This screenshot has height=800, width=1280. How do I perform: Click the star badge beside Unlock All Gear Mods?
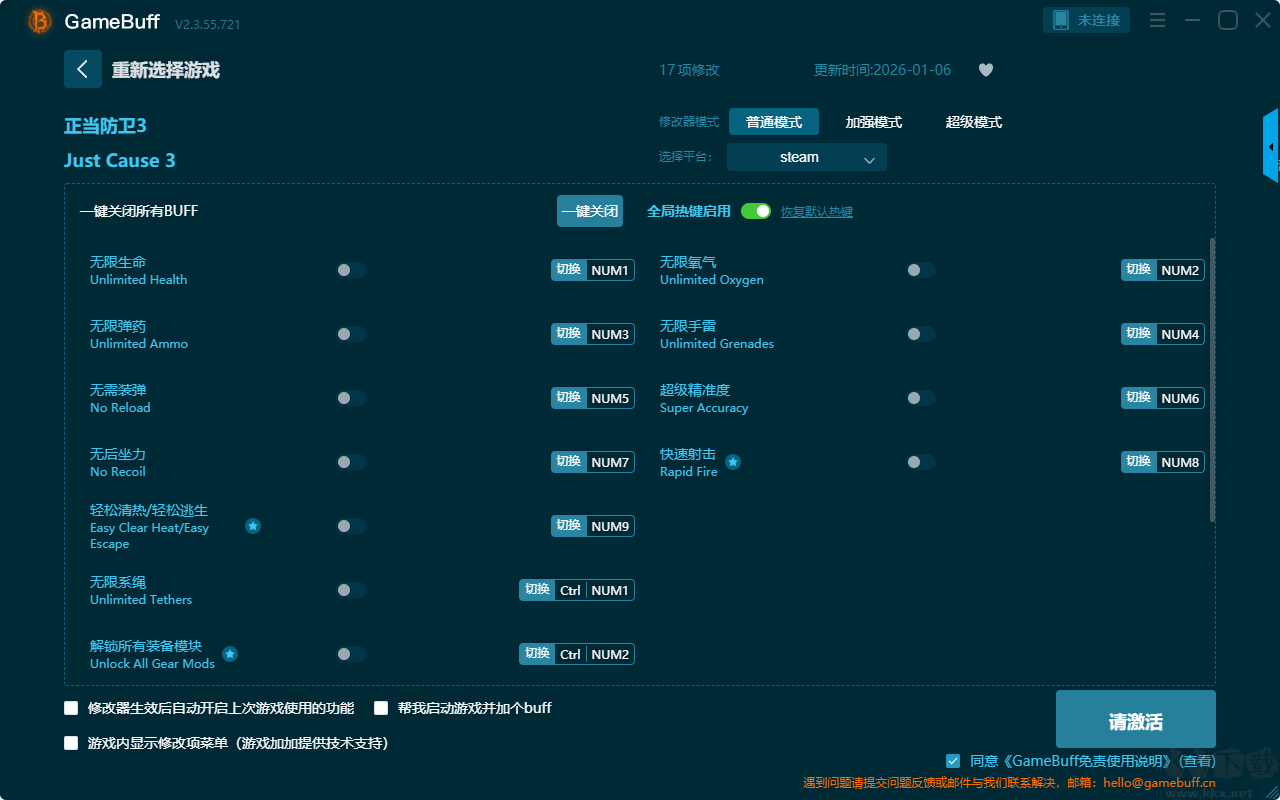[230, 654]
